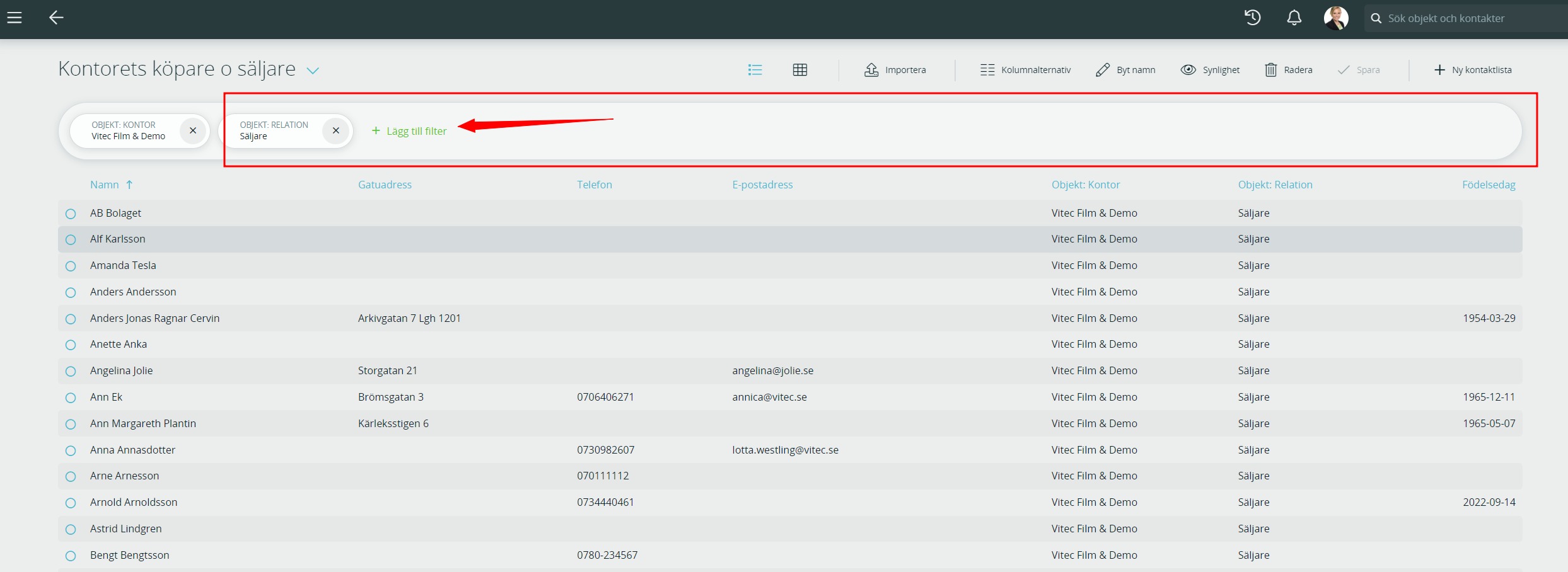This screenshot has height=572, width=1568.
Task: Click phone number 0780-234567
Action: point(607,555)
